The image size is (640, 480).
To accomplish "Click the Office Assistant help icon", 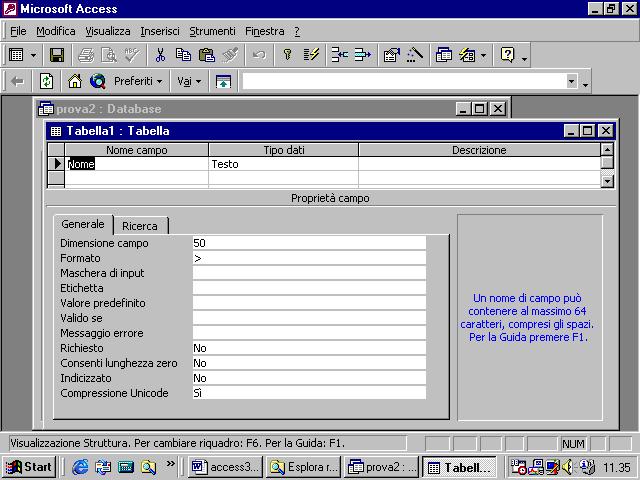I will click(507, 55).
